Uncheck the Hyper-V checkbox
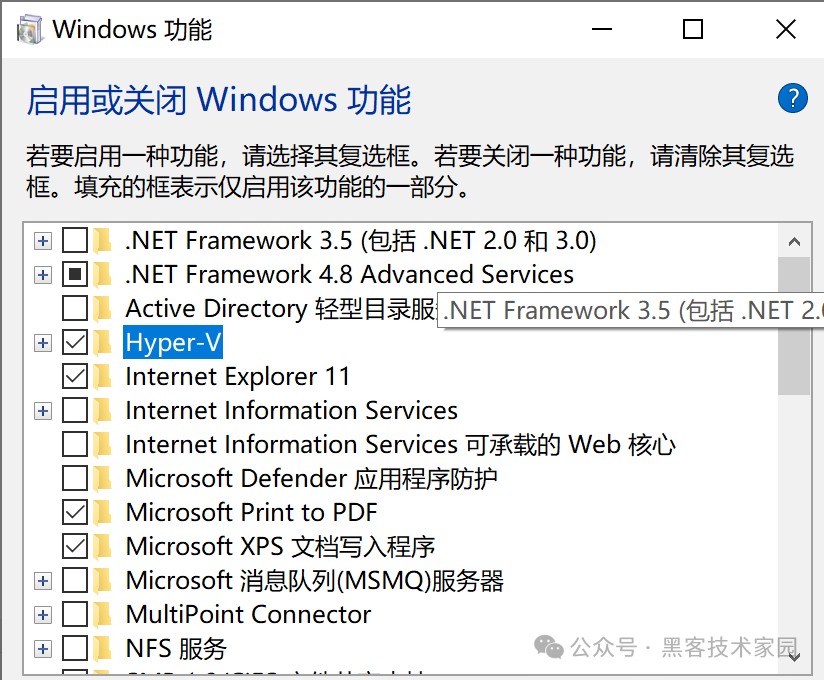824x680 pixels. (75, 343)
